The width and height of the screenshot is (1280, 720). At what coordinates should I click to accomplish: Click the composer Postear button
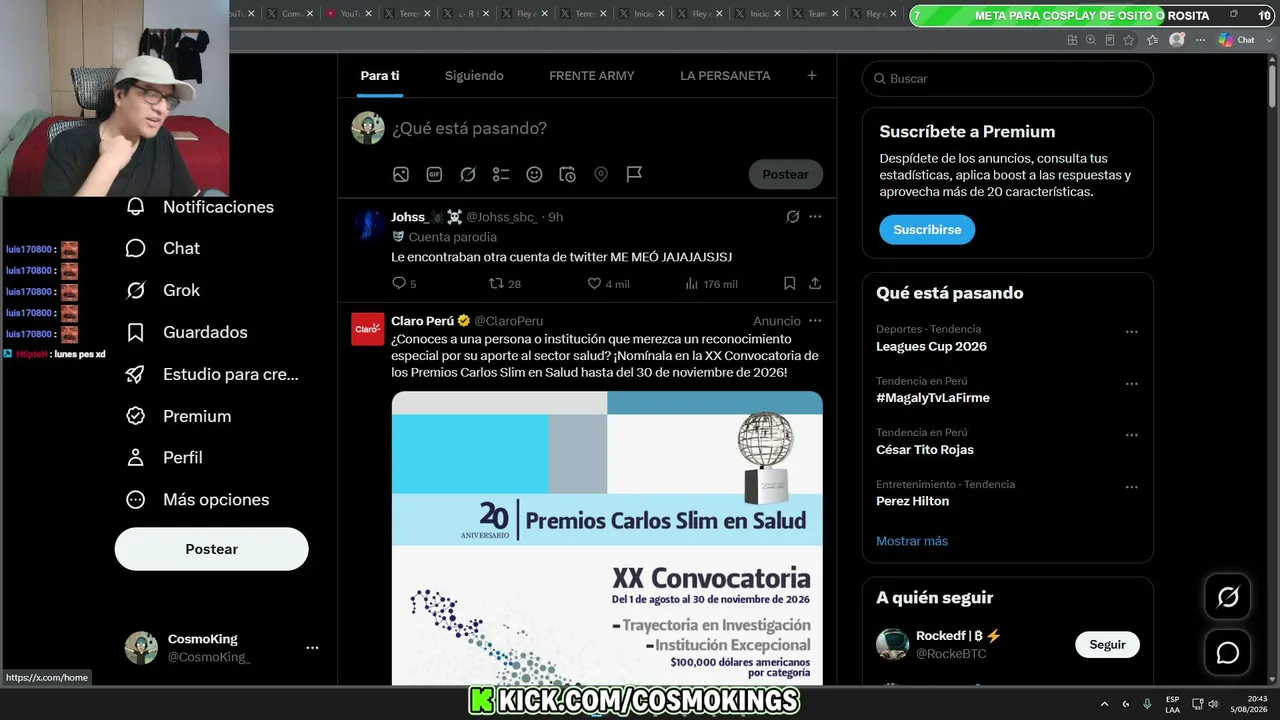coord(786,174)
